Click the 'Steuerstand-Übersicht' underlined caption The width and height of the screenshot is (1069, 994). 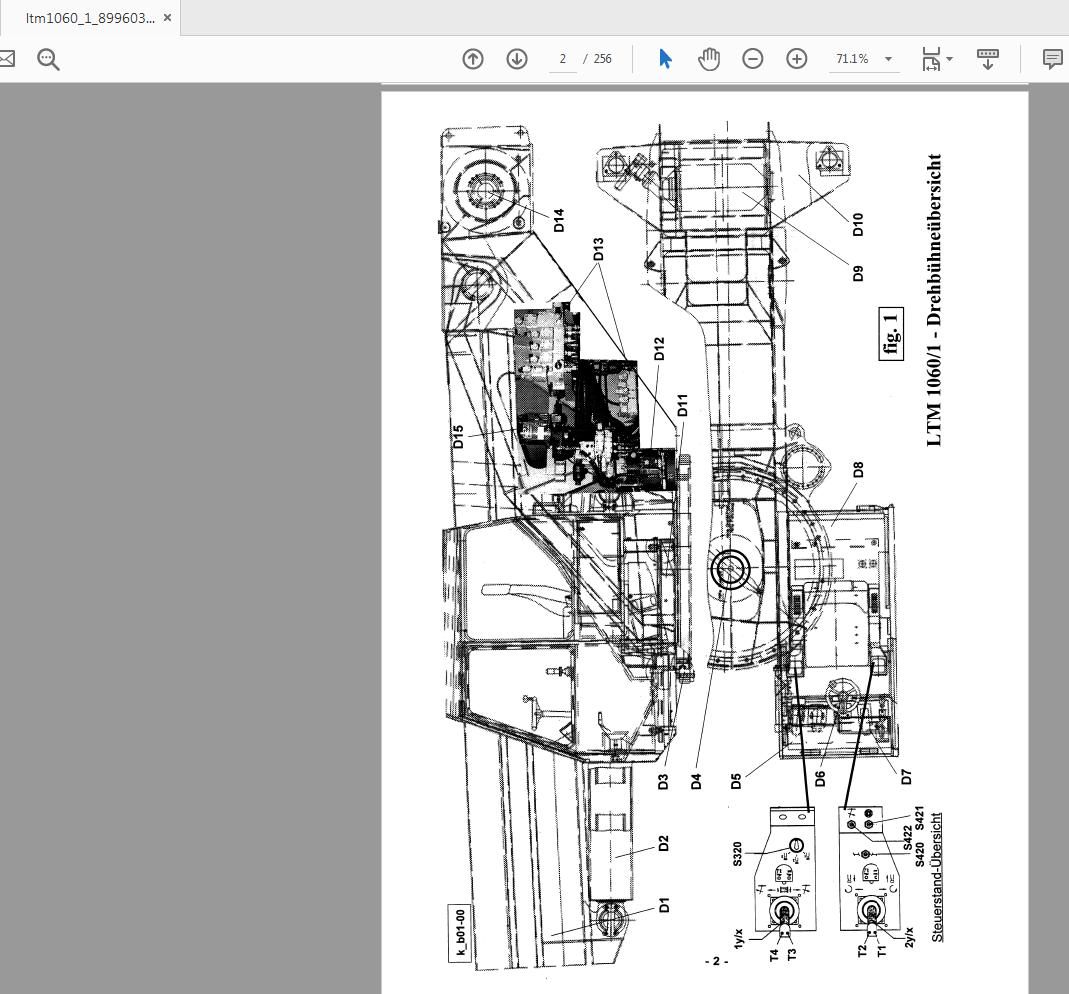937,877
